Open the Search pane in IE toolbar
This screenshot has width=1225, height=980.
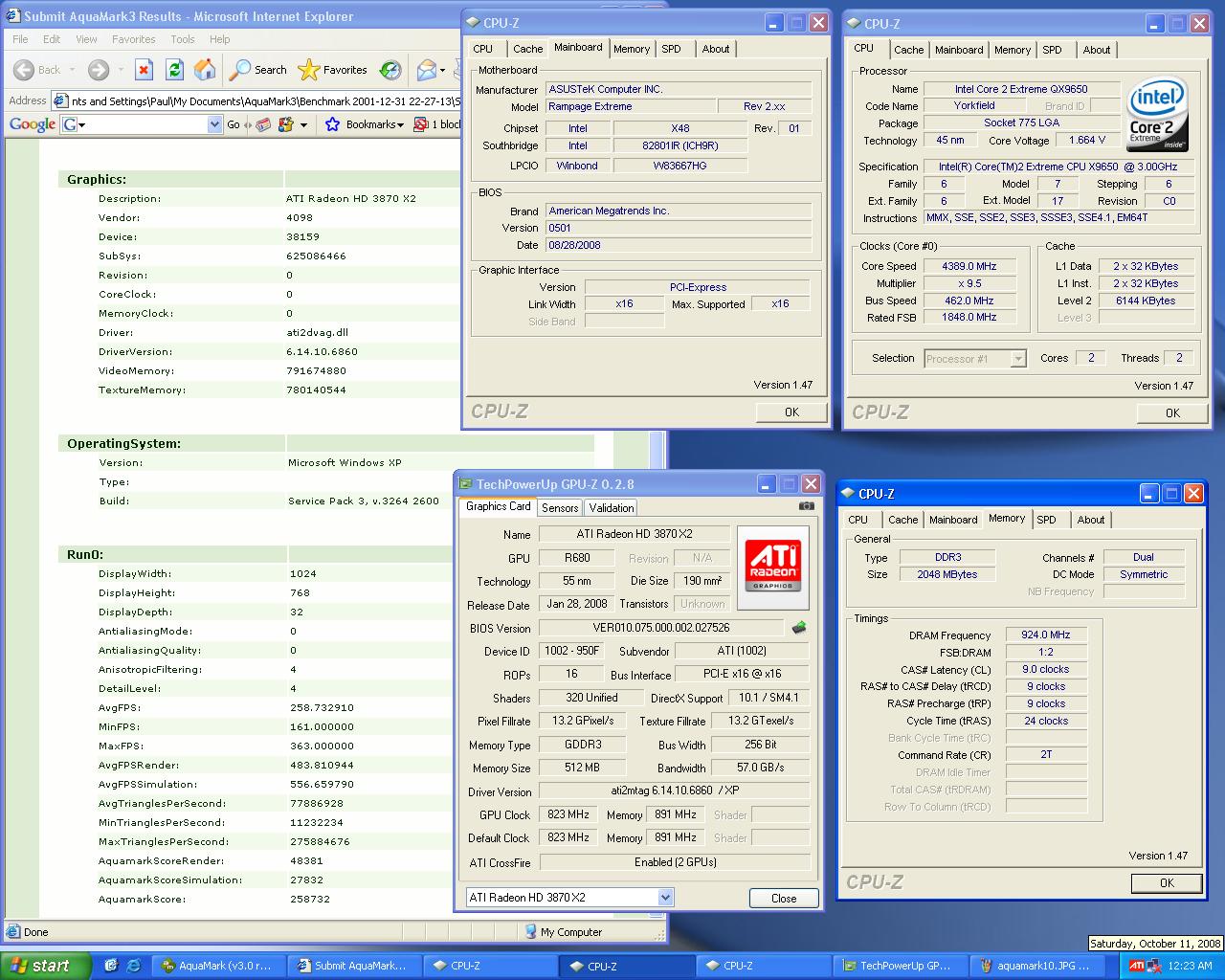tap(258, 70)
